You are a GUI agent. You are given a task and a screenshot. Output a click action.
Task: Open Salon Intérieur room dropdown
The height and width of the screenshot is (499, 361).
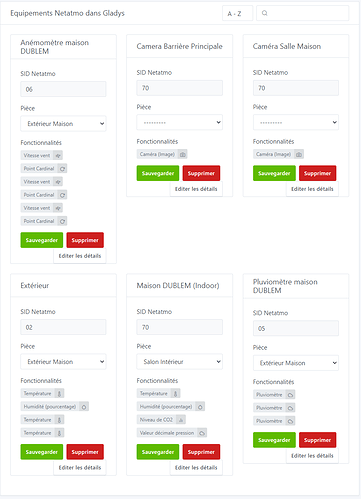(x=179, y=362)
